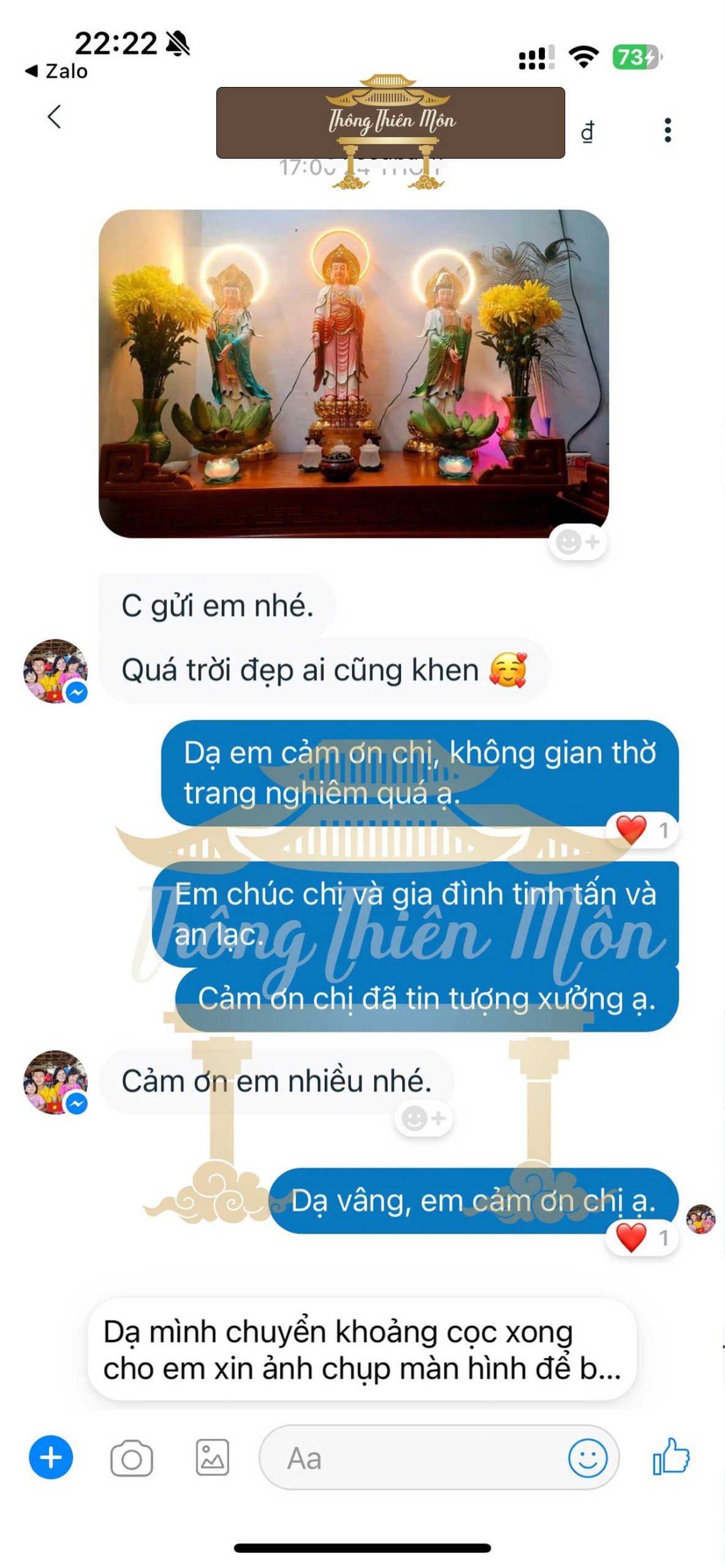Tap the small seen-by avatar
725x1568 pixels.
tap(700, 1218)
